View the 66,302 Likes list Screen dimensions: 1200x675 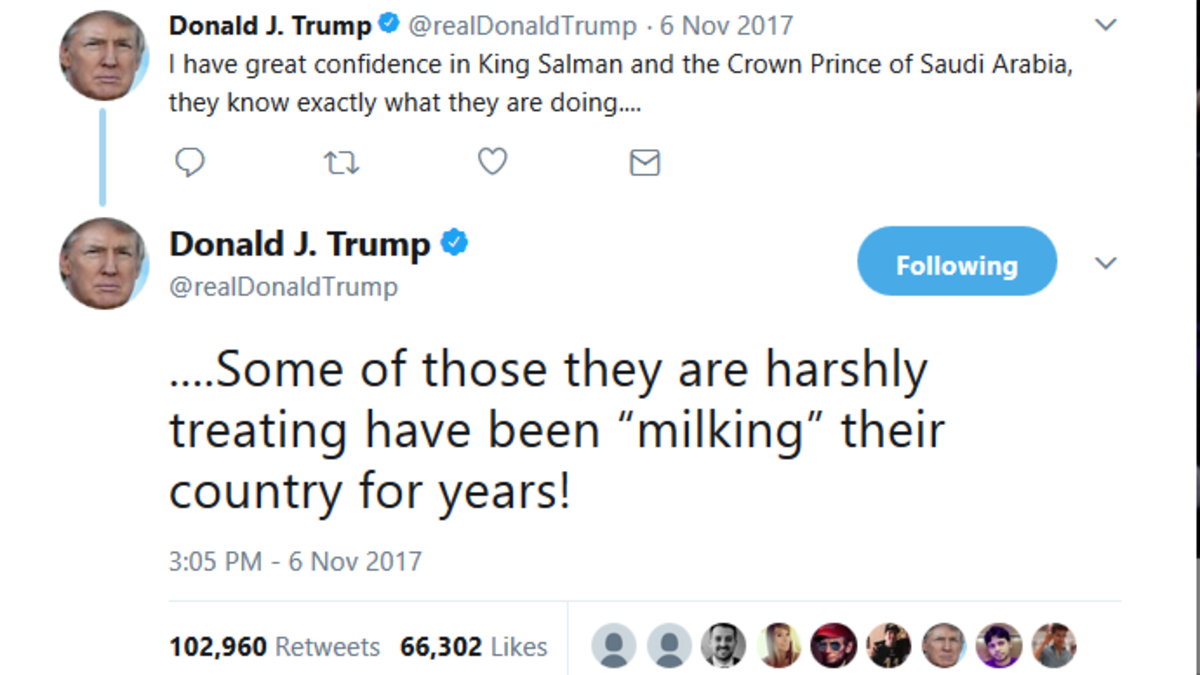[473, 647]
